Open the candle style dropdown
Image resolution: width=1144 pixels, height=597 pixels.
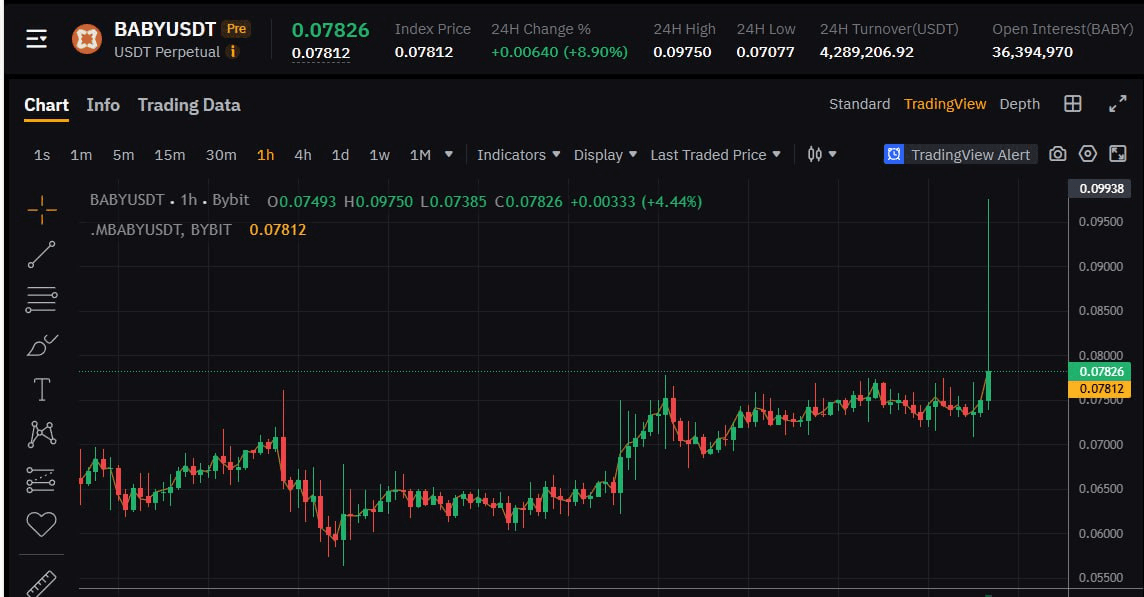820,154
